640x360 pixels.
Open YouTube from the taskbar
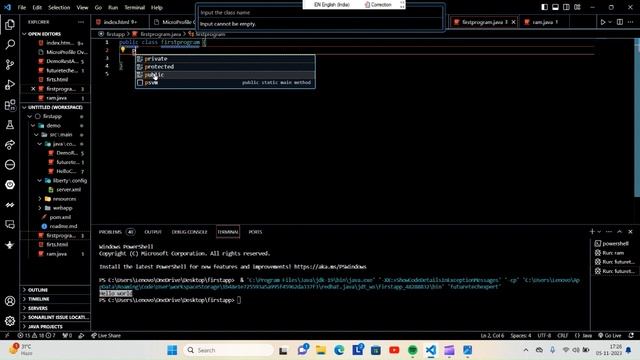394,350
